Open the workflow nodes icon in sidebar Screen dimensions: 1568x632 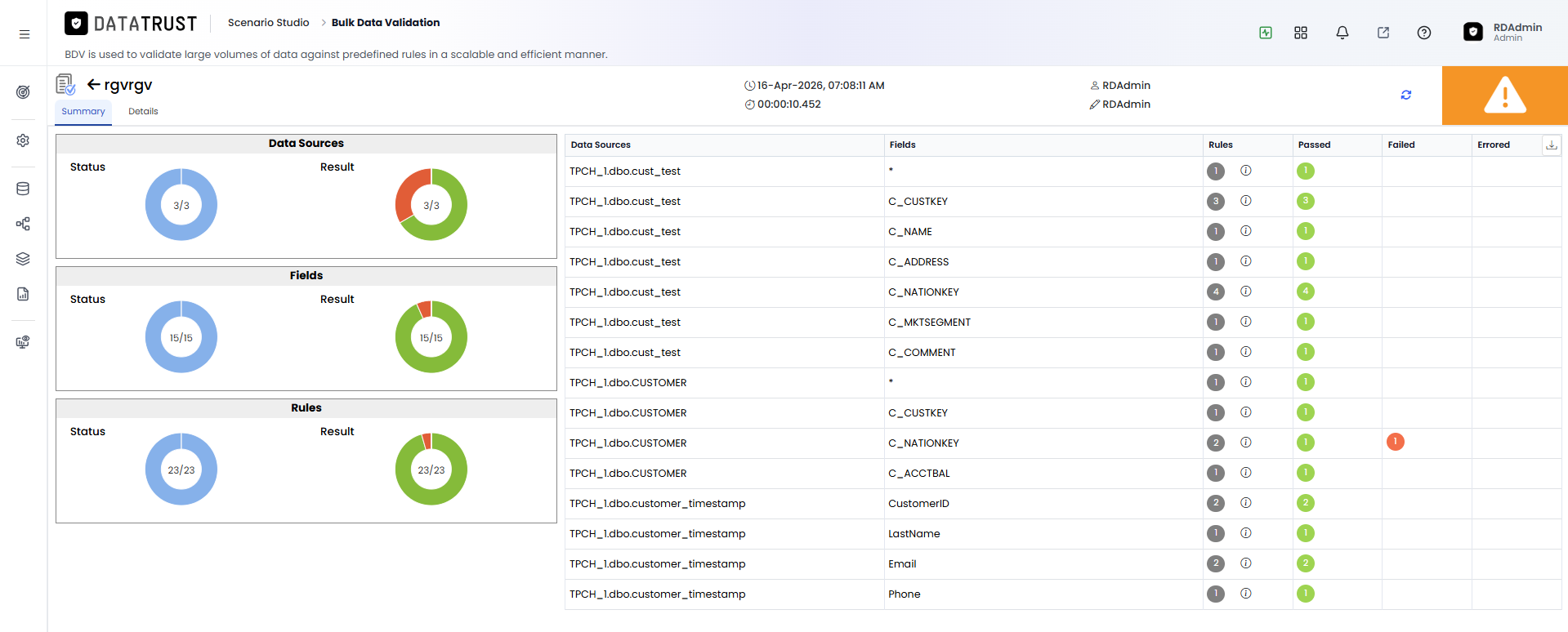[23, 224]
